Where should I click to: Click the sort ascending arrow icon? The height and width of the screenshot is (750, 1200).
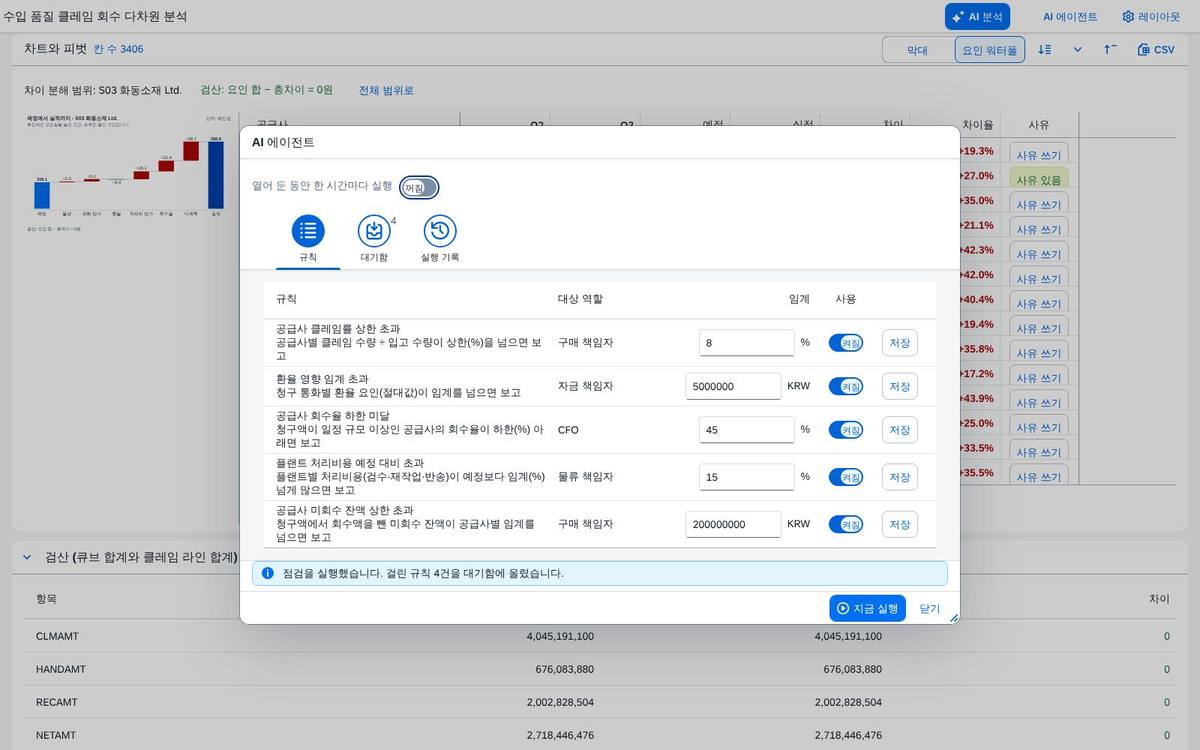1110,49
